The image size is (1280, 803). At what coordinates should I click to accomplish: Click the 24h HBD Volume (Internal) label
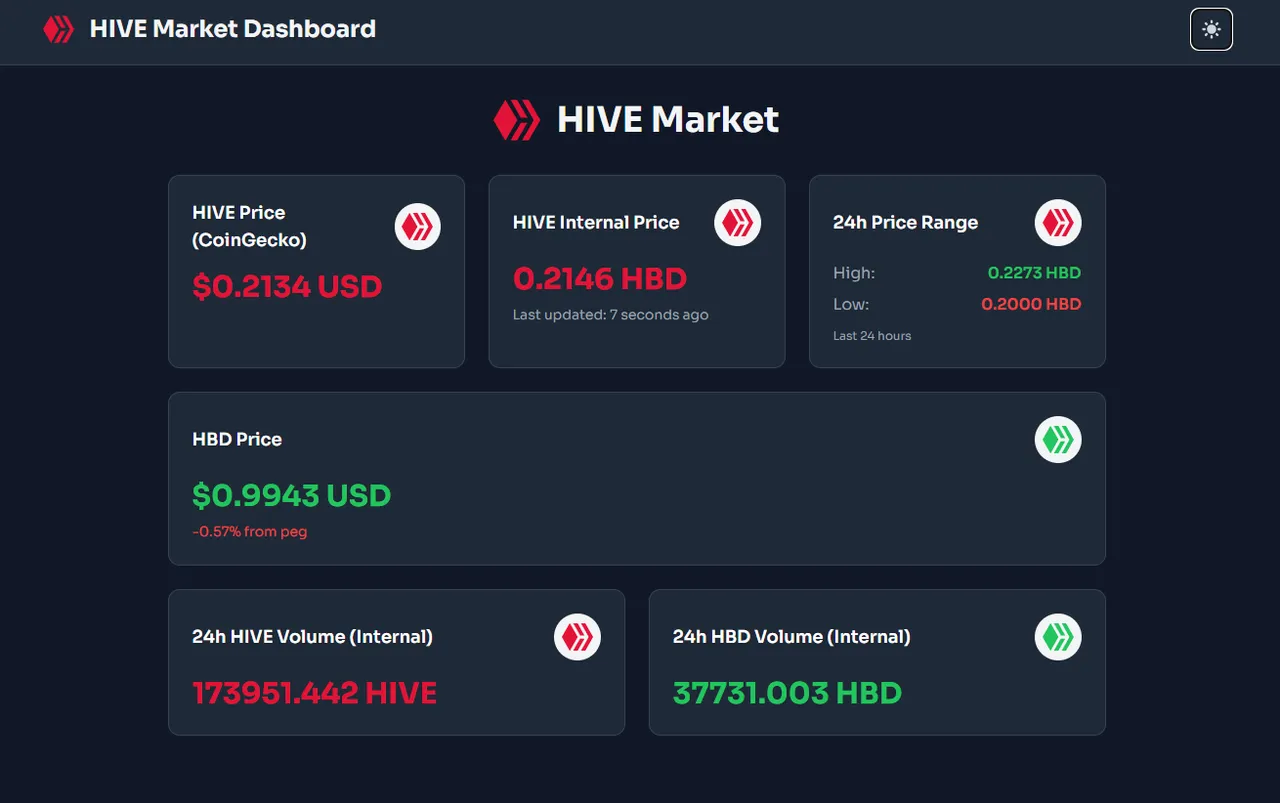click(x=792, y=636)
